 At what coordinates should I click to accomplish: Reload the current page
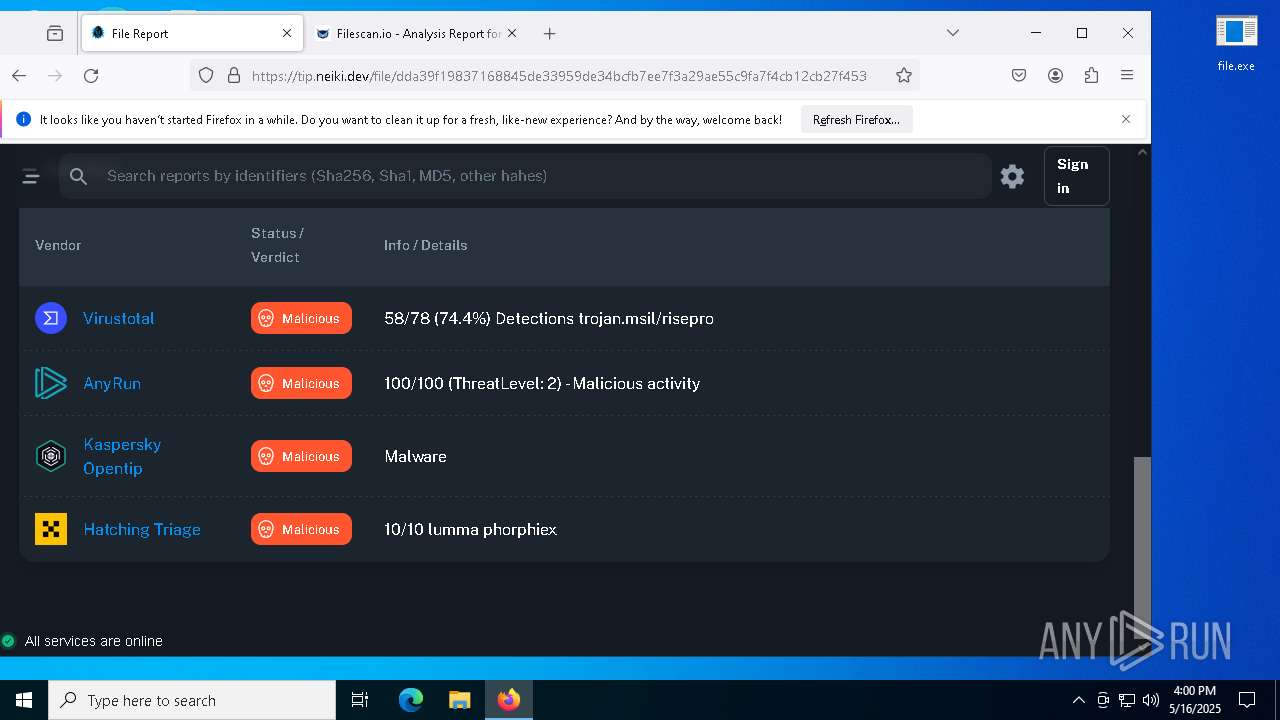pos(91,75)
